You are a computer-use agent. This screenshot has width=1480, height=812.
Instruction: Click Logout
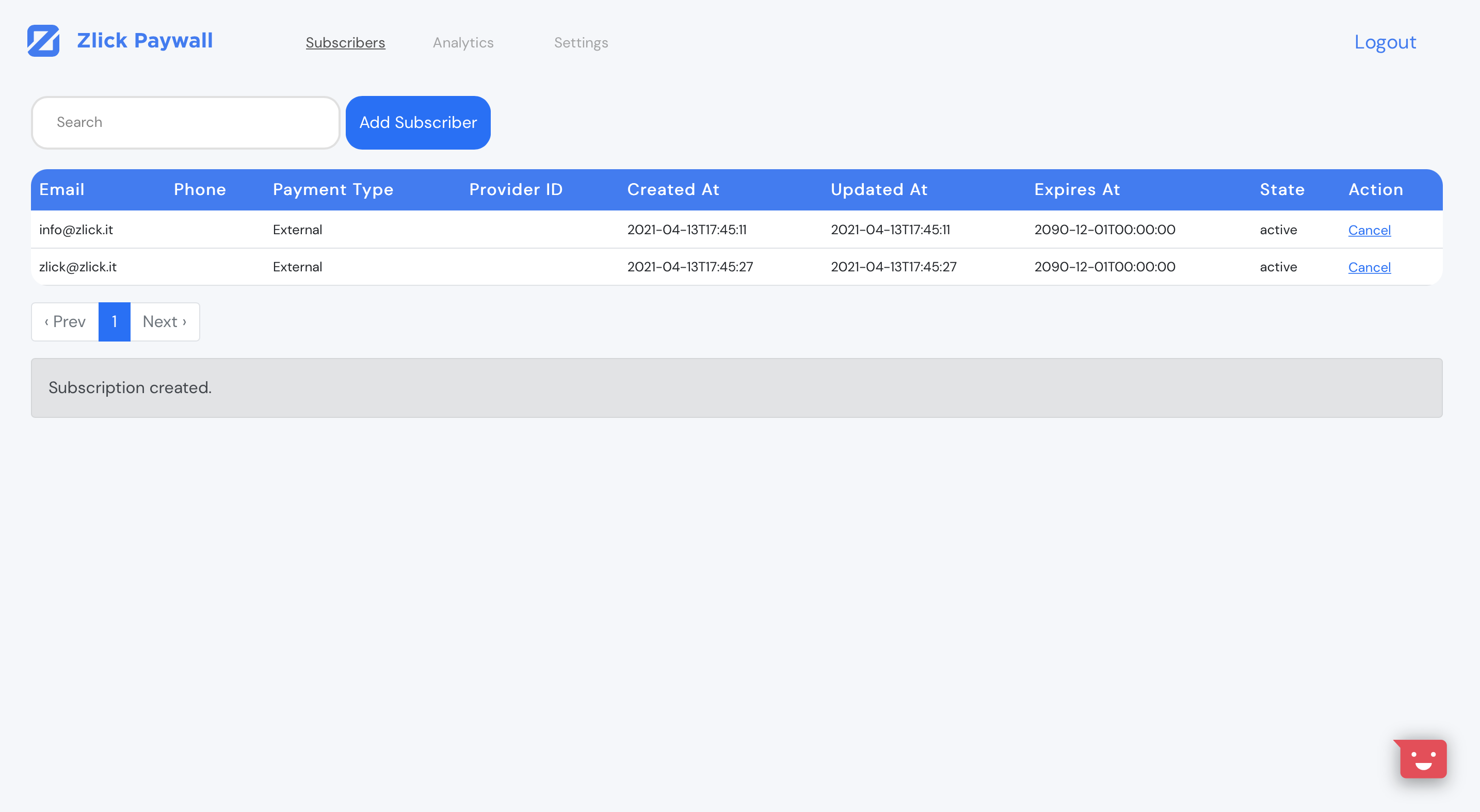[1385, 42]
